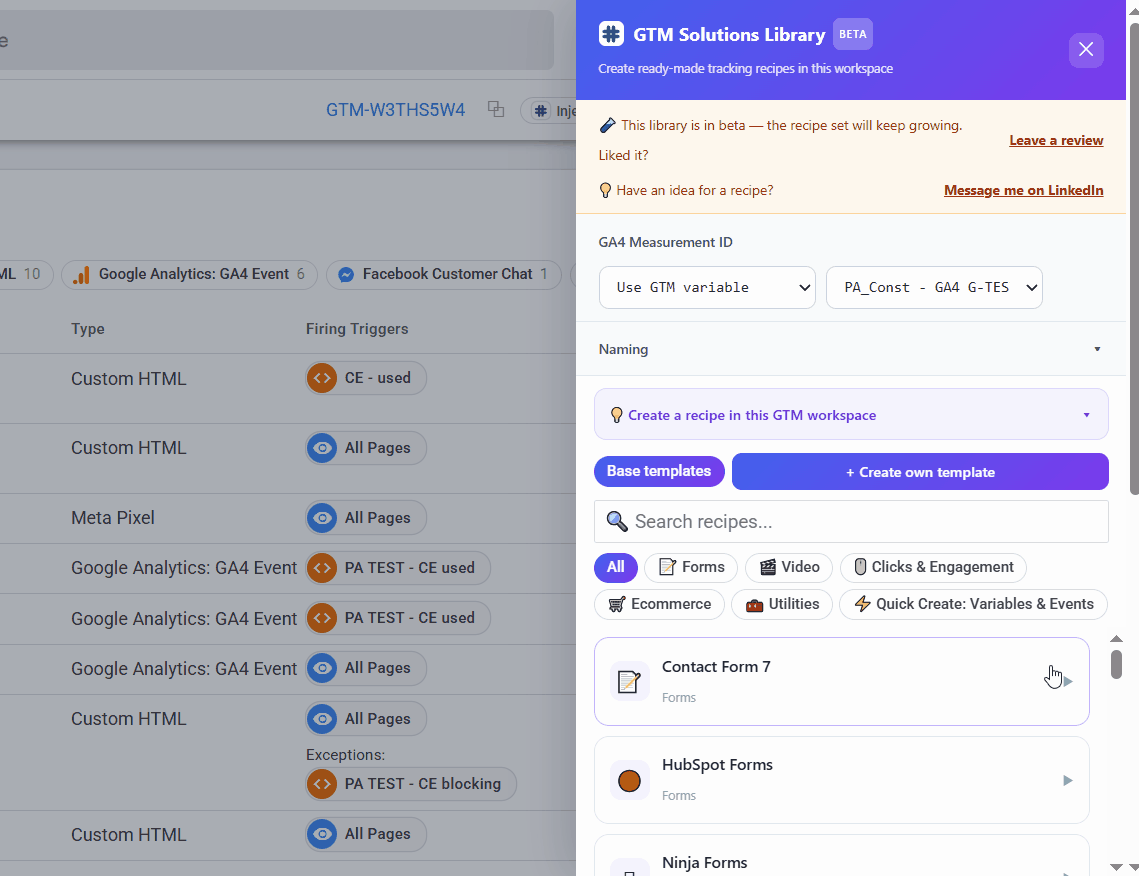Expand Create a recipe in this GTM workspace
The height and width of the screenshot is (876, 1139).
click(851, 415)
